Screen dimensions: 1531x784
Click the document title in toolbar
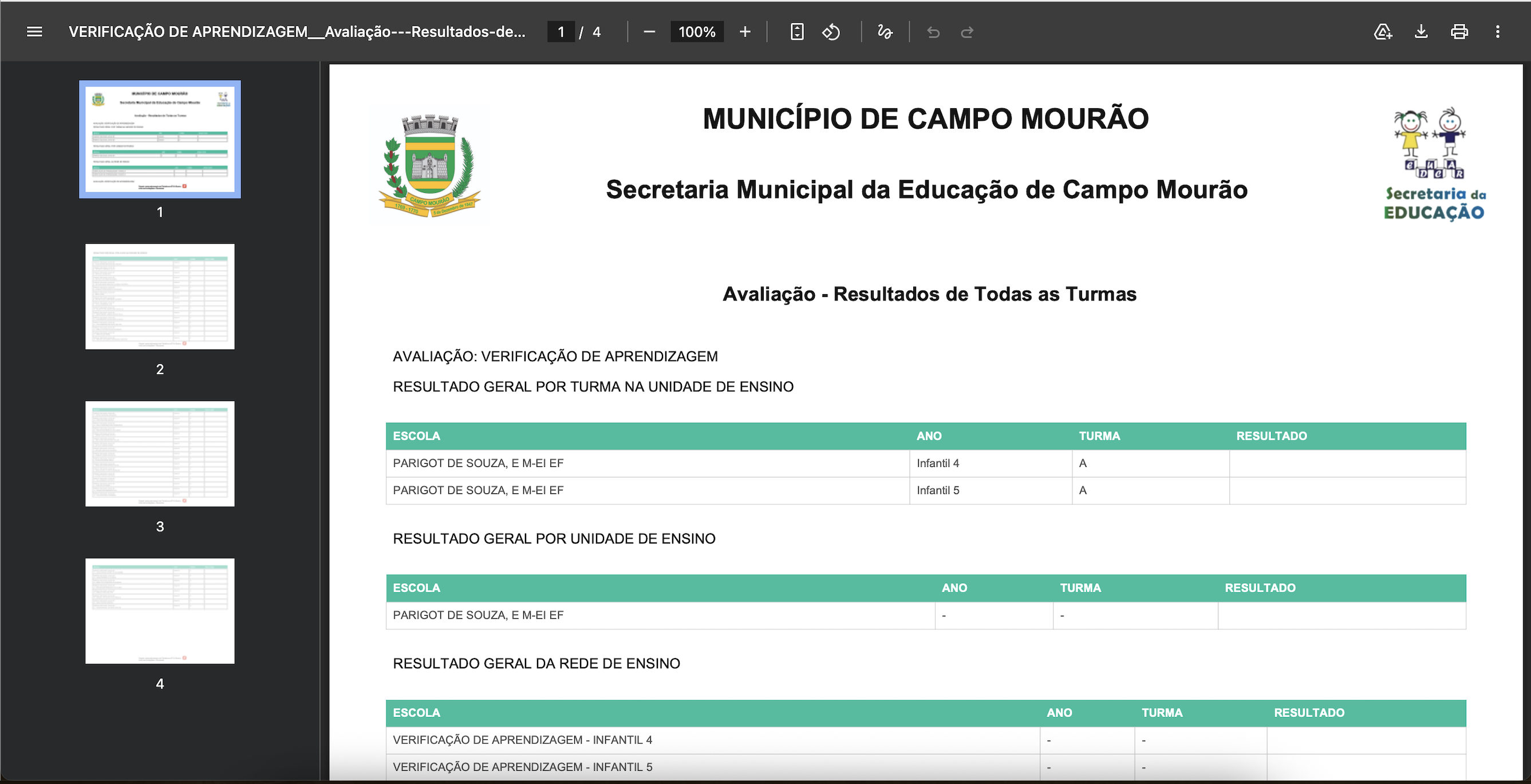tap(297, 32)
